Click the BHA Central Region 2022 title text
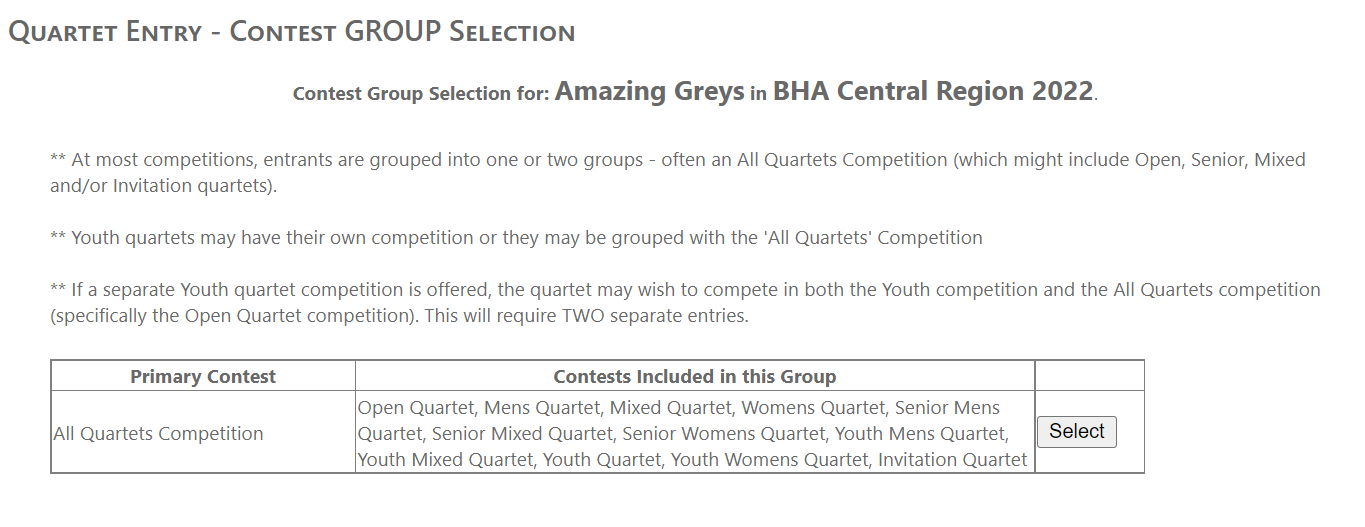The height and width of the screenshot is (527, 1365). [x=932, y=92]
